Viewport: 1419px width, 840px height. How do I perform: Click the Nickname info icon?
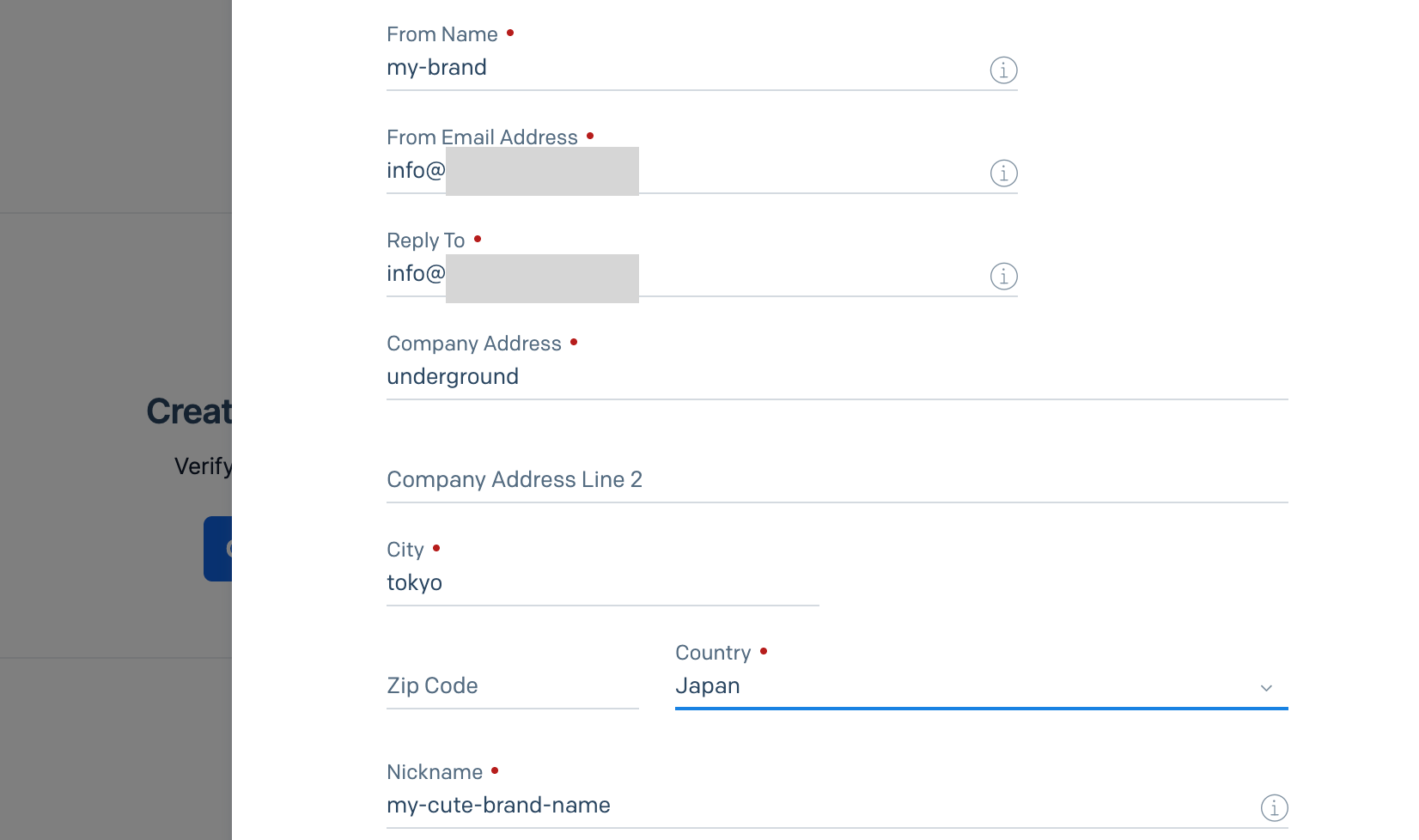click(x=1274, y=807)
